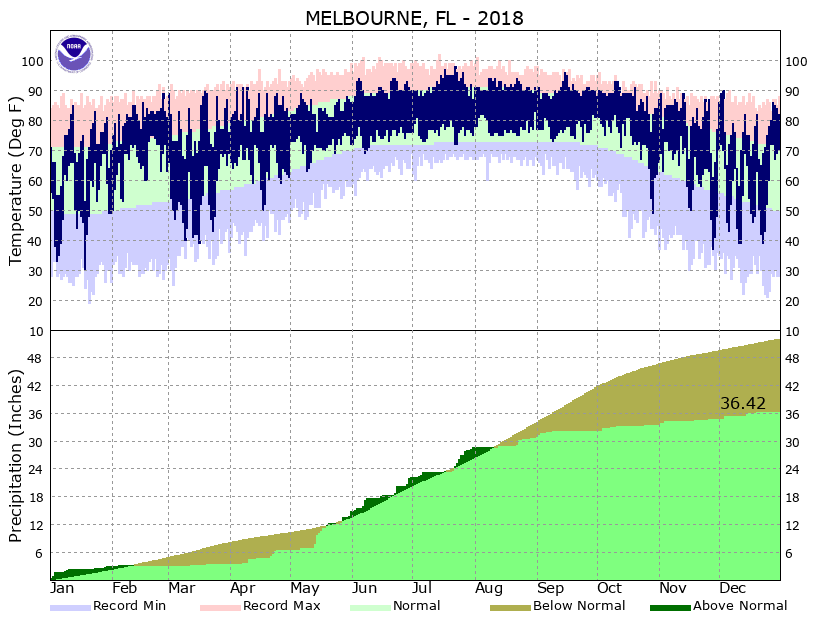The width and height of the screenshot is (830, 620).
Task: Click the 'Record Min' legend text
Action: click(x=129, y=606)
